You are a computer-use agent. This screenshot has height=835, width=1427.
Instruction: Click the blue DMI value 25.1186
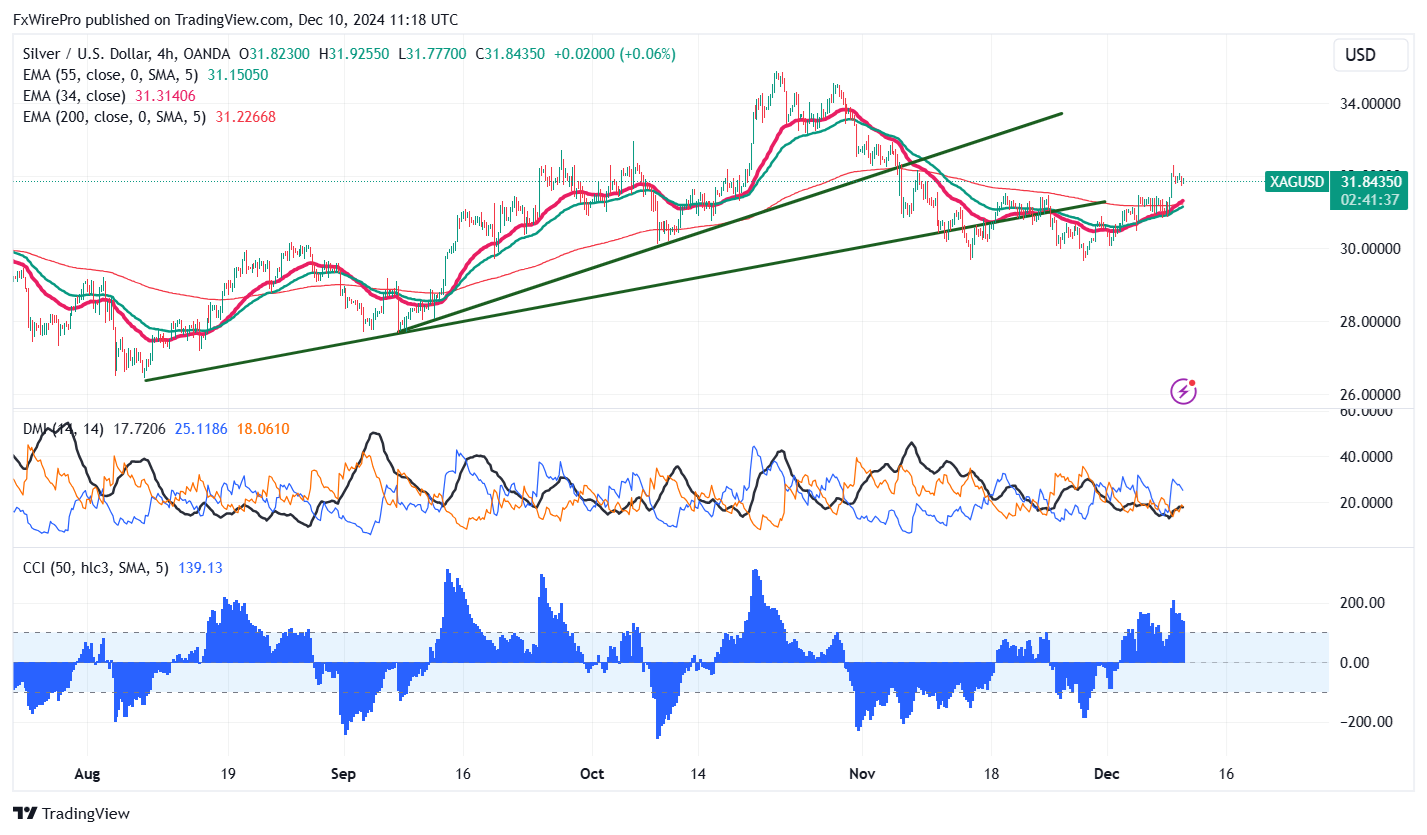coord(201,429)
